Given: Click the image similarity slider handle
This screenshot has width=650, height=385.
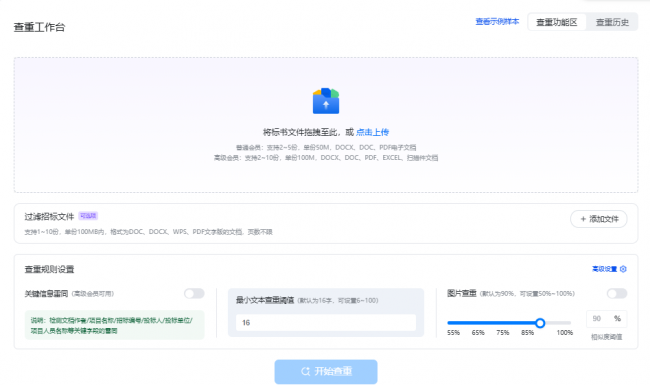Looking at the screenshot, I should tap(540, 323).
